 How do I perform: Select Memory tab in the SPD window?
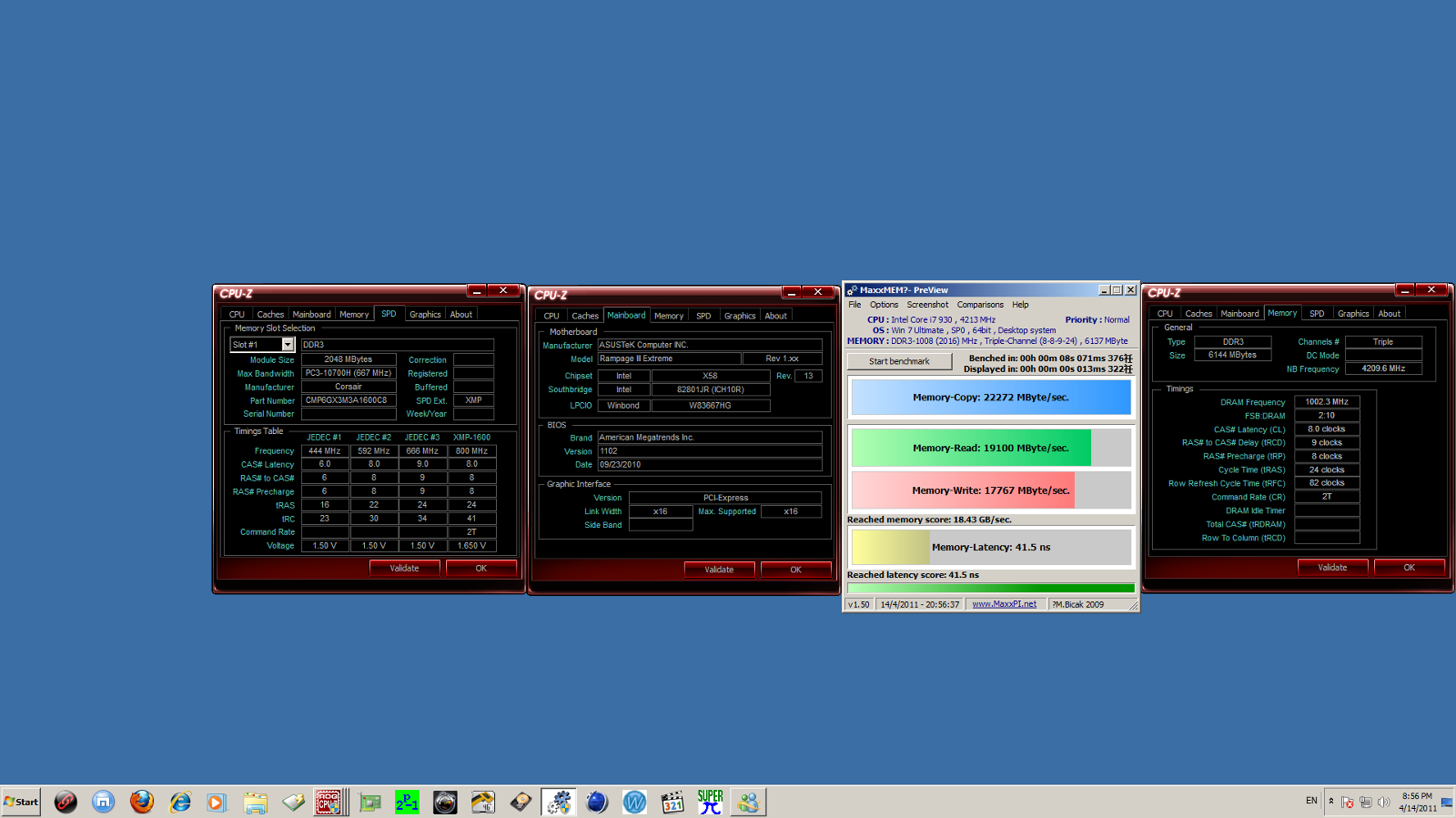pyautogui.click(x=354, y=315)
